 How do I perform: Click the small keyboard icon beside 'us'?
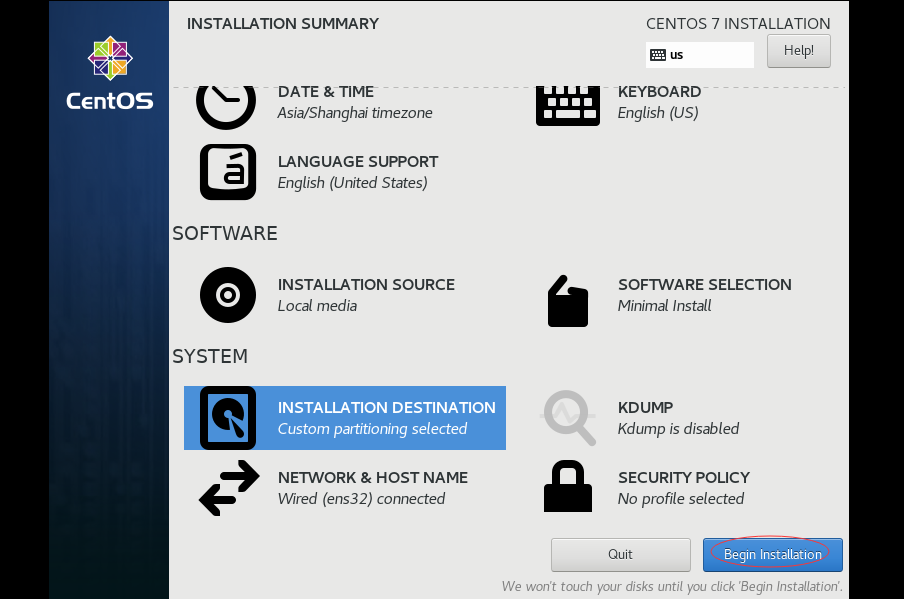tap(658, 55)
